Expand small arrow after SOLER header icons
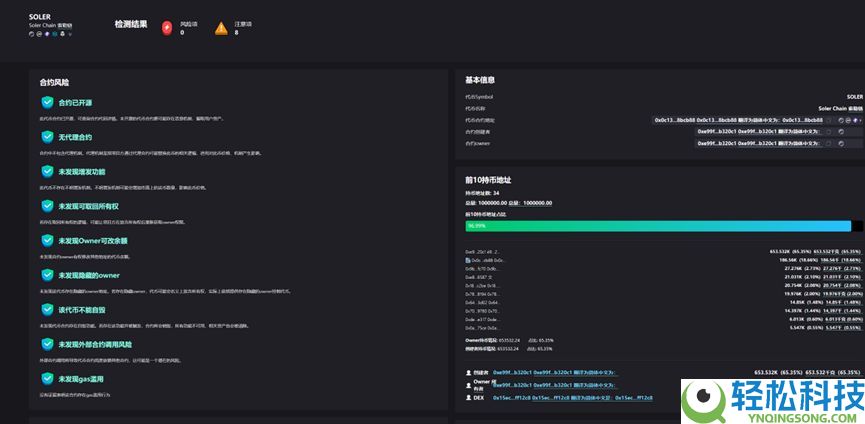Screen dimensions: 865x424 coord(70,34)
